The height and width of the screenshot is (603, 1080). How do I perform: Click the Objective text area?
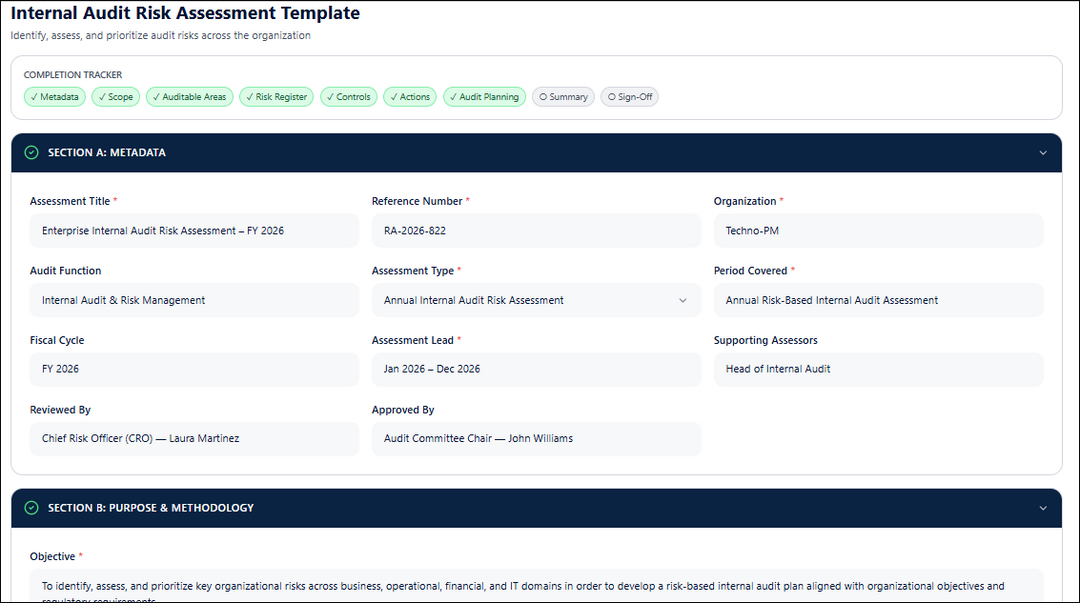[x=536, y=586]
